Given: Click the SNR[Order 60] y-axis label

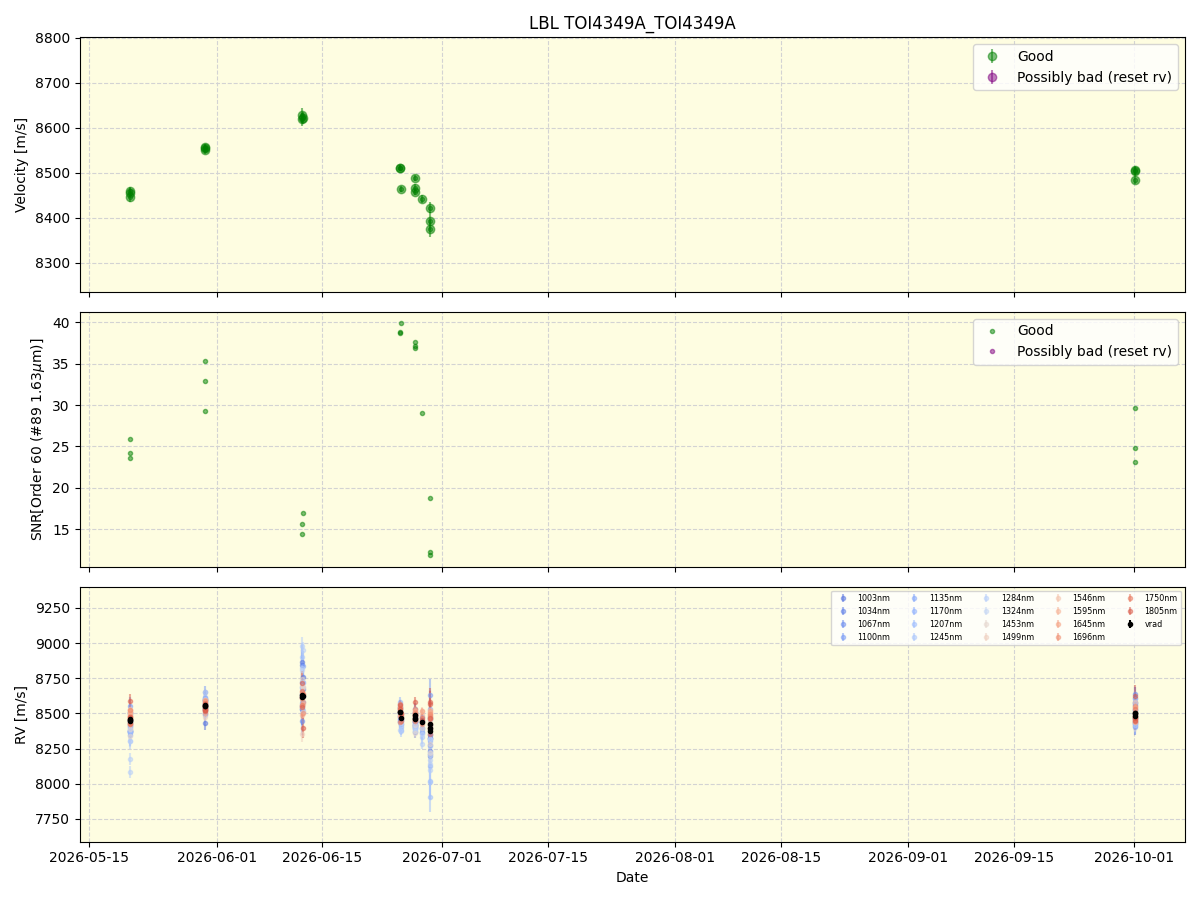Looking at the screenshot, I should point(37,439).
